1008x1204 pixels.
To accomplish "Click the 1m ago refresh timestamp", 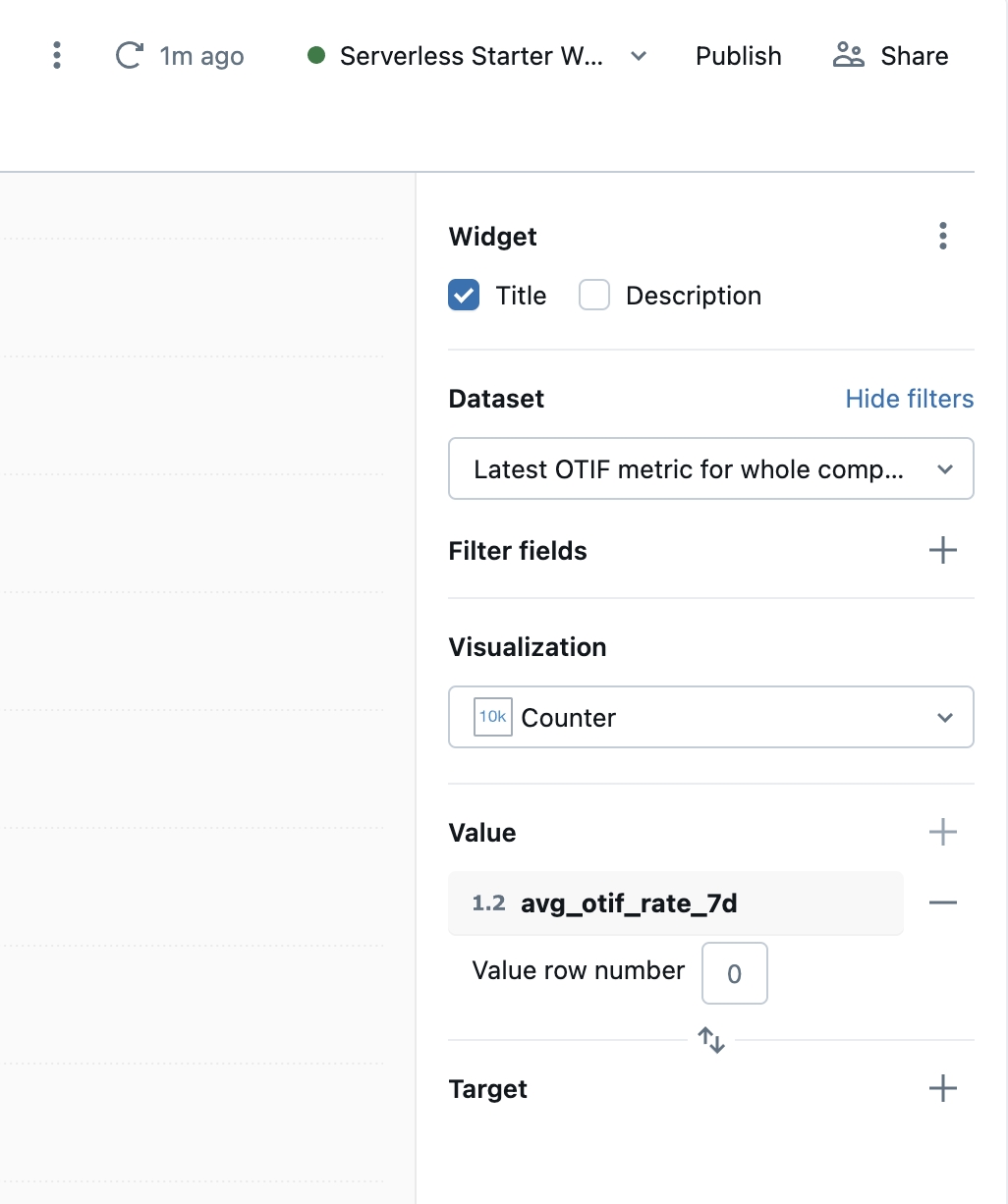I will (201, 56).
